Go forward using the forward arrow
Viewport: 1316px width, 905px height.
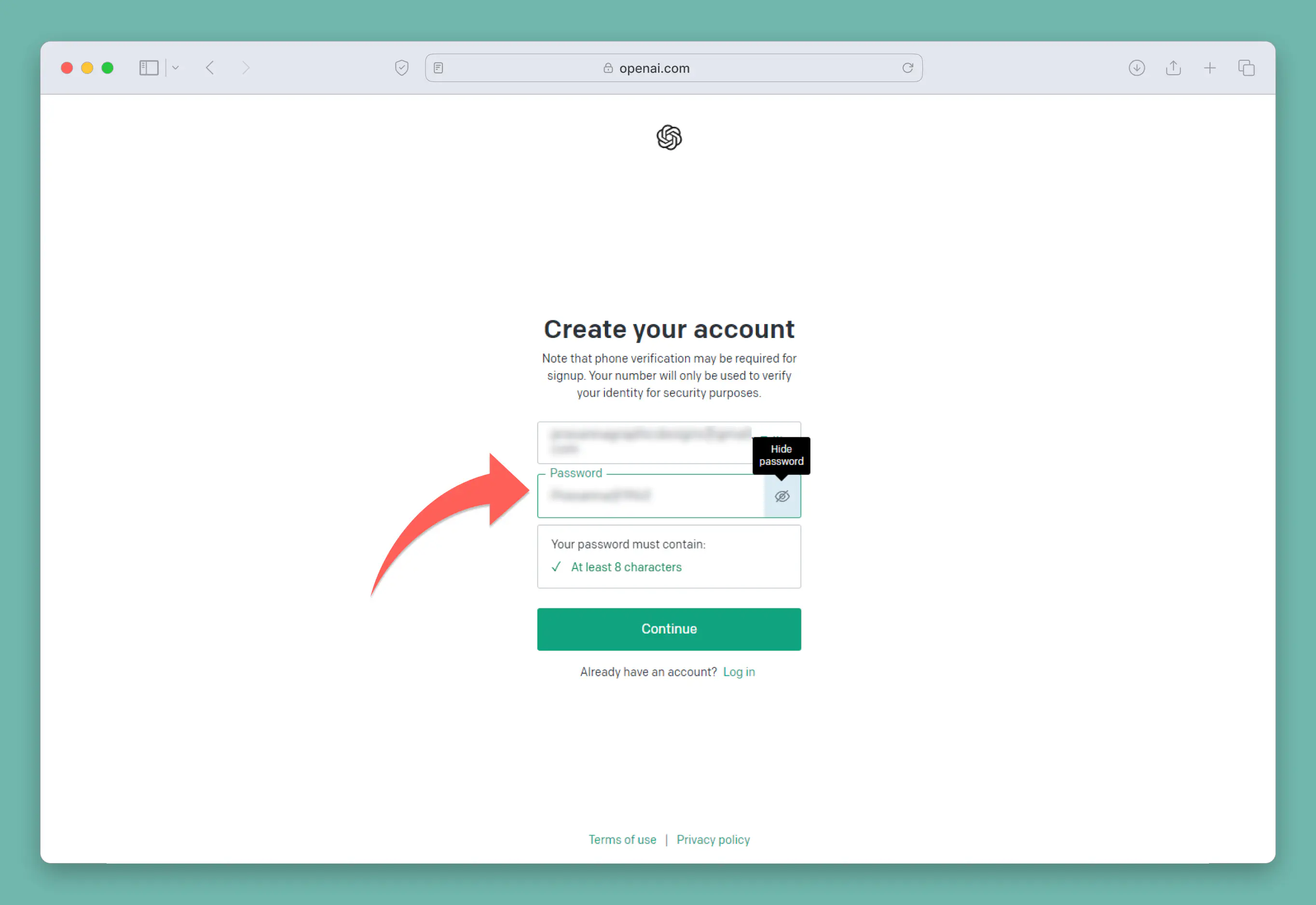[x=246, y=68]
